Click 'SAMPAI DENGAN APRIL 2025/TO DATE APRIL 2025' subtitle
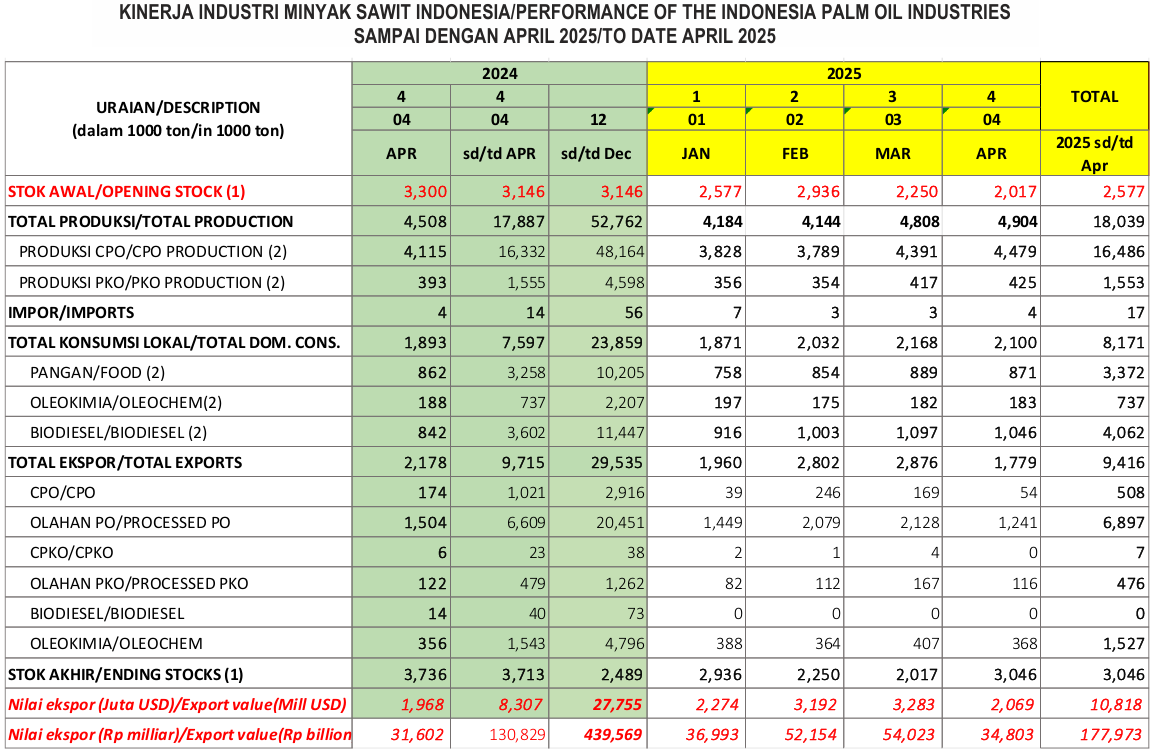This screenshot has width=1151, height=752. coord(564,36)
